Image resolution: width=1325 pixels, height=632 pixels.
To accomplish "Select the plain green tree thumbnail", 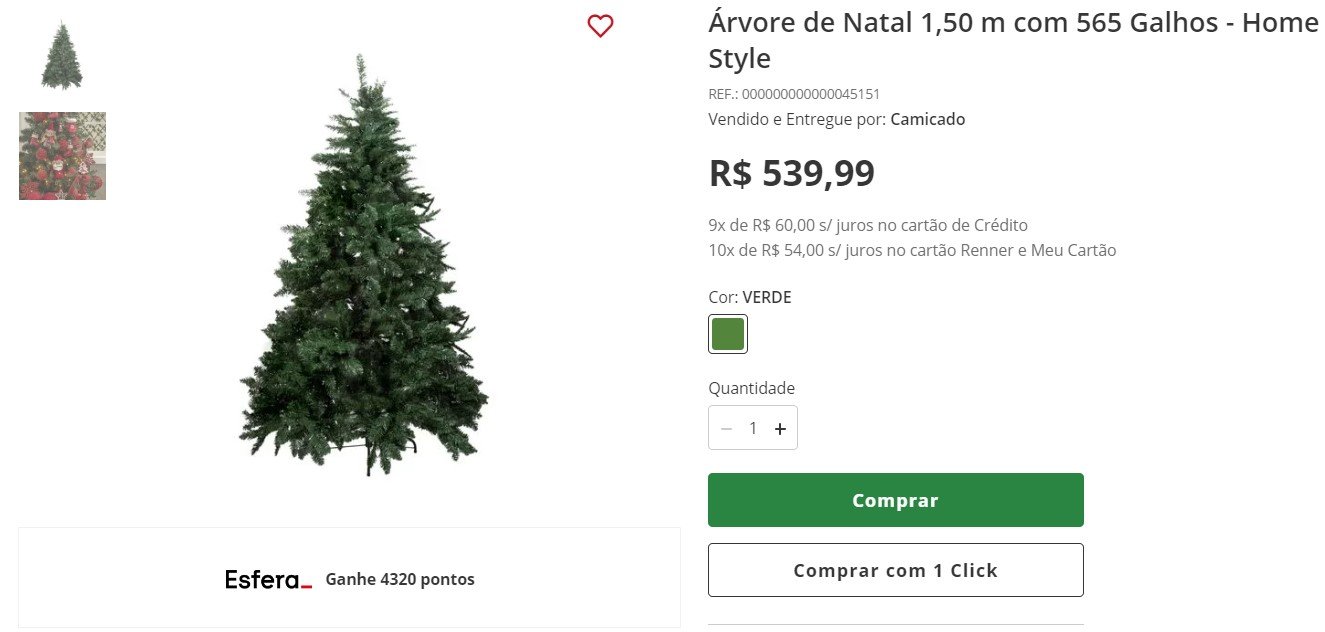I will 62,56.
